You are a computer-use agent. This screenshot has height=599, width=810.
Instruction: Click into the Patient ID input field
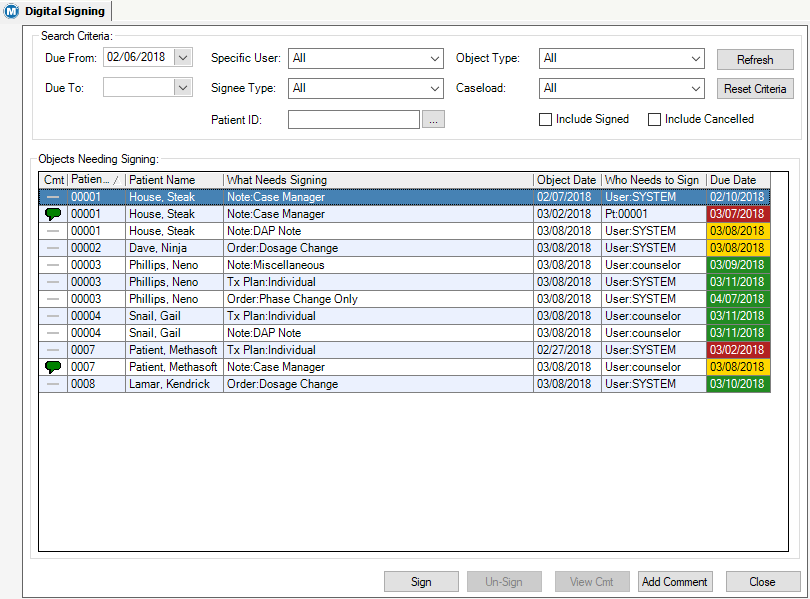[x=354, y=119]
